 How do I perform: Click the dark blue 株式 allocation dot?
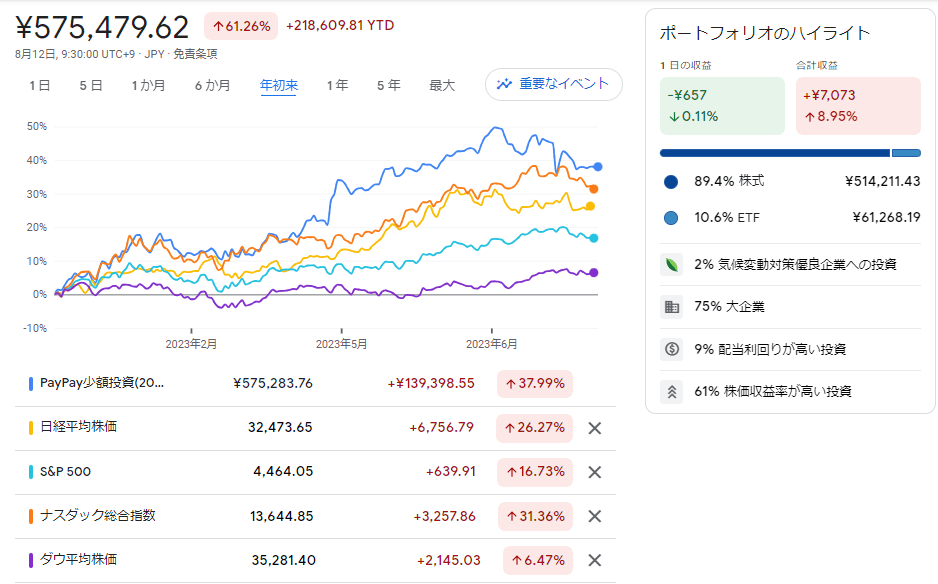671,181
